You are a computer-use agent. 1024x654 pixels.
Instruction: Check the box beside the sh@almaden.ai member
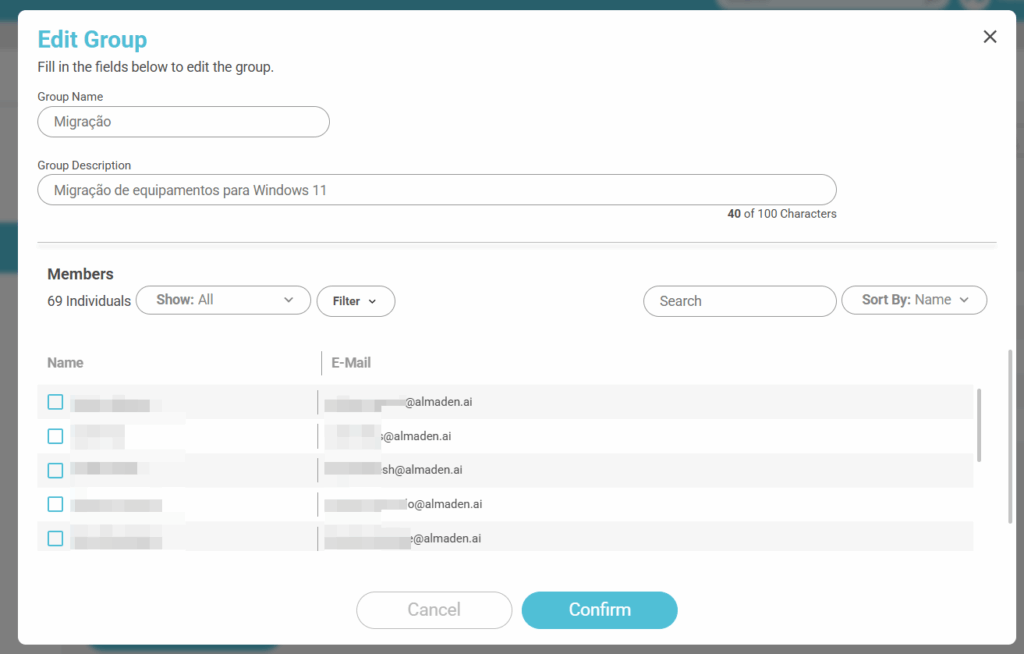coord(55,470)
